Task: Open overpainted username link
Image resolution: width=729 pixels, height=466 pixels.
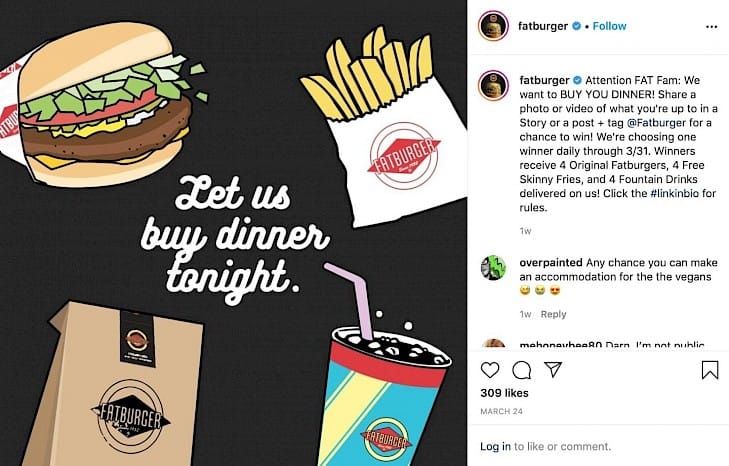Action: (550, 263)
